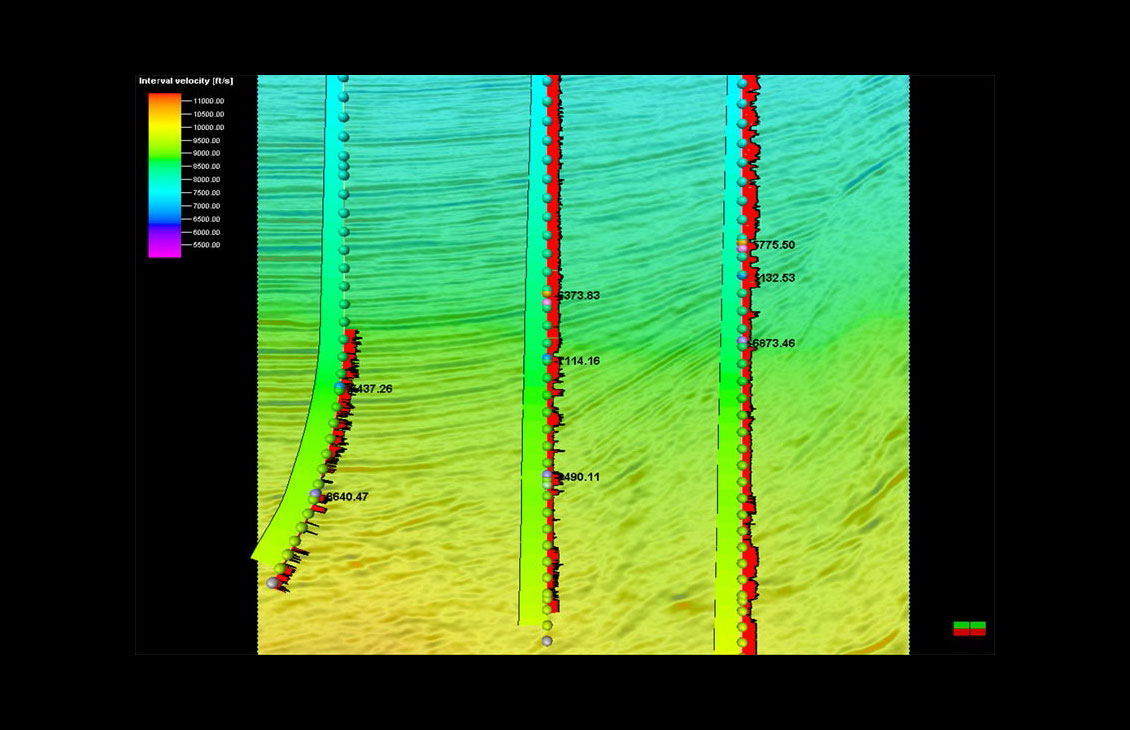Screen dimensions: 1130x730
Task: Click the 5500.00 legend tick label
Action: coord(207,245)
